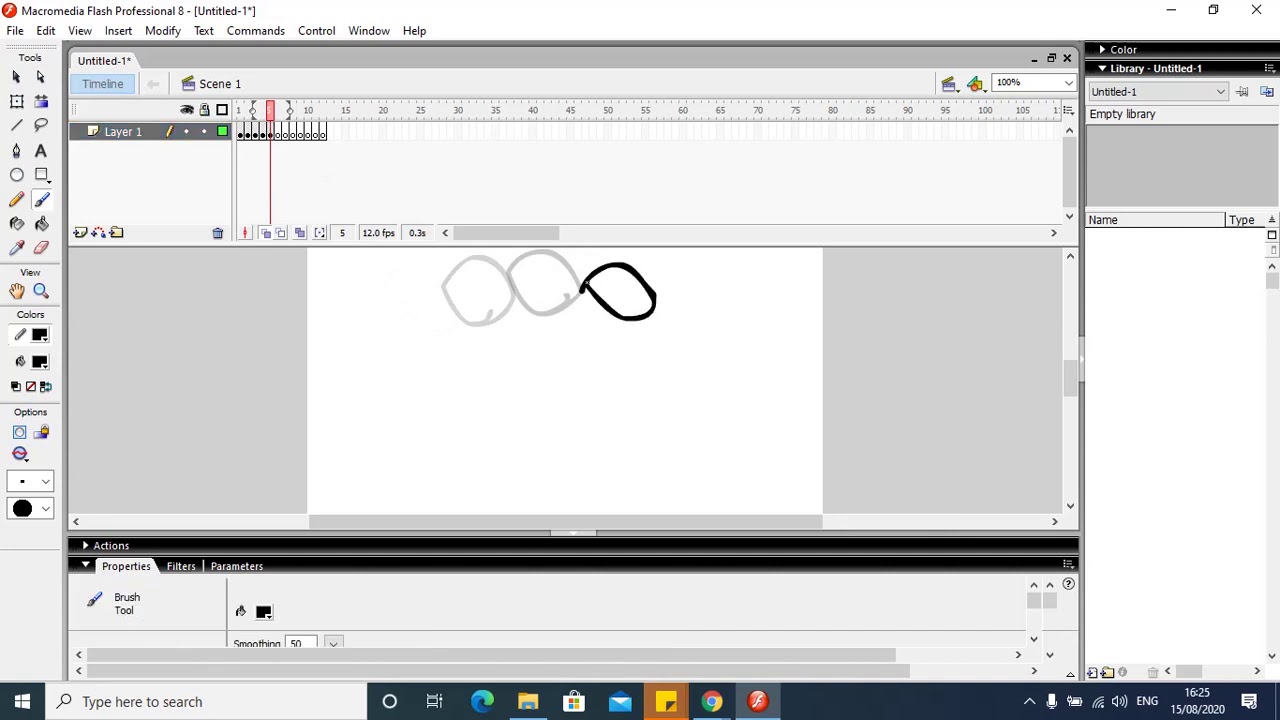Toggle lock all layers icon
The height and width of the screenshot is (720, 1280).
coord(204,110)
